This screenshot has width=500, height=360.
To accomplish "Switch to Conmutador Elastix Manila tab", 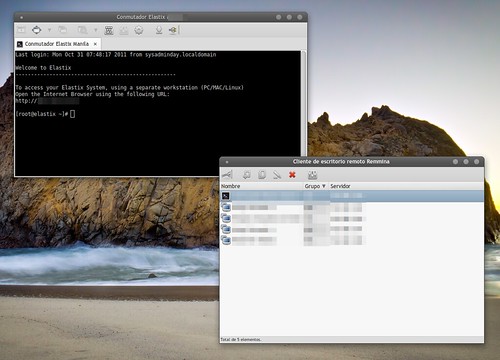I will (57, 44).
